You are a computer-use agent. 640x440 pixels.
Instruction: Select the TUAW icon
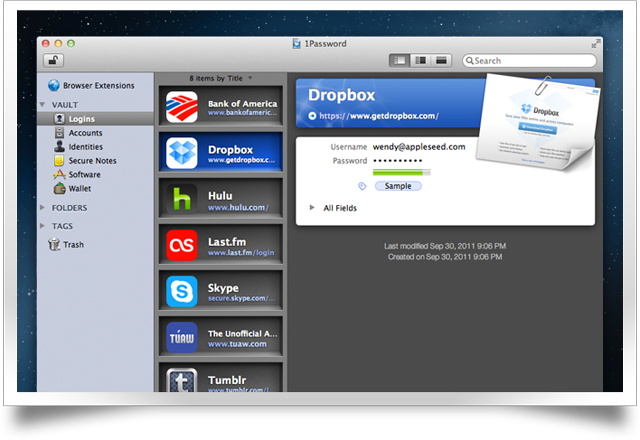182,338
